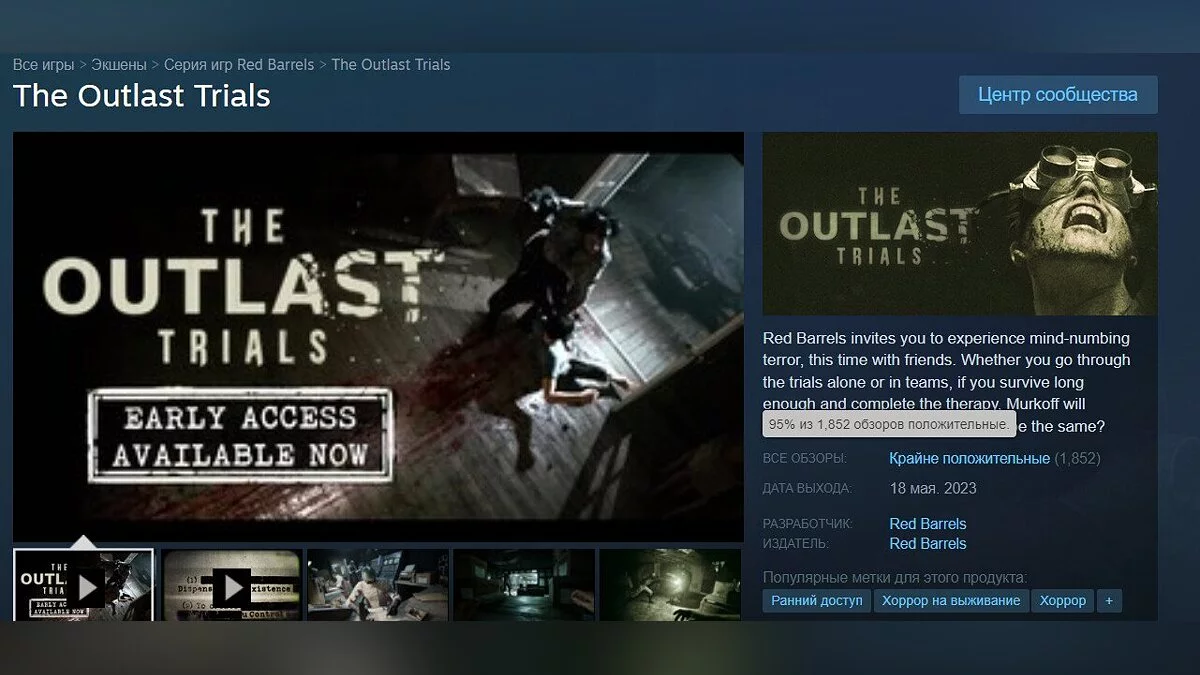1200x675 pixels.
Task: Open 'Крайне положительные' reviews summary
Action: point(969,459)
